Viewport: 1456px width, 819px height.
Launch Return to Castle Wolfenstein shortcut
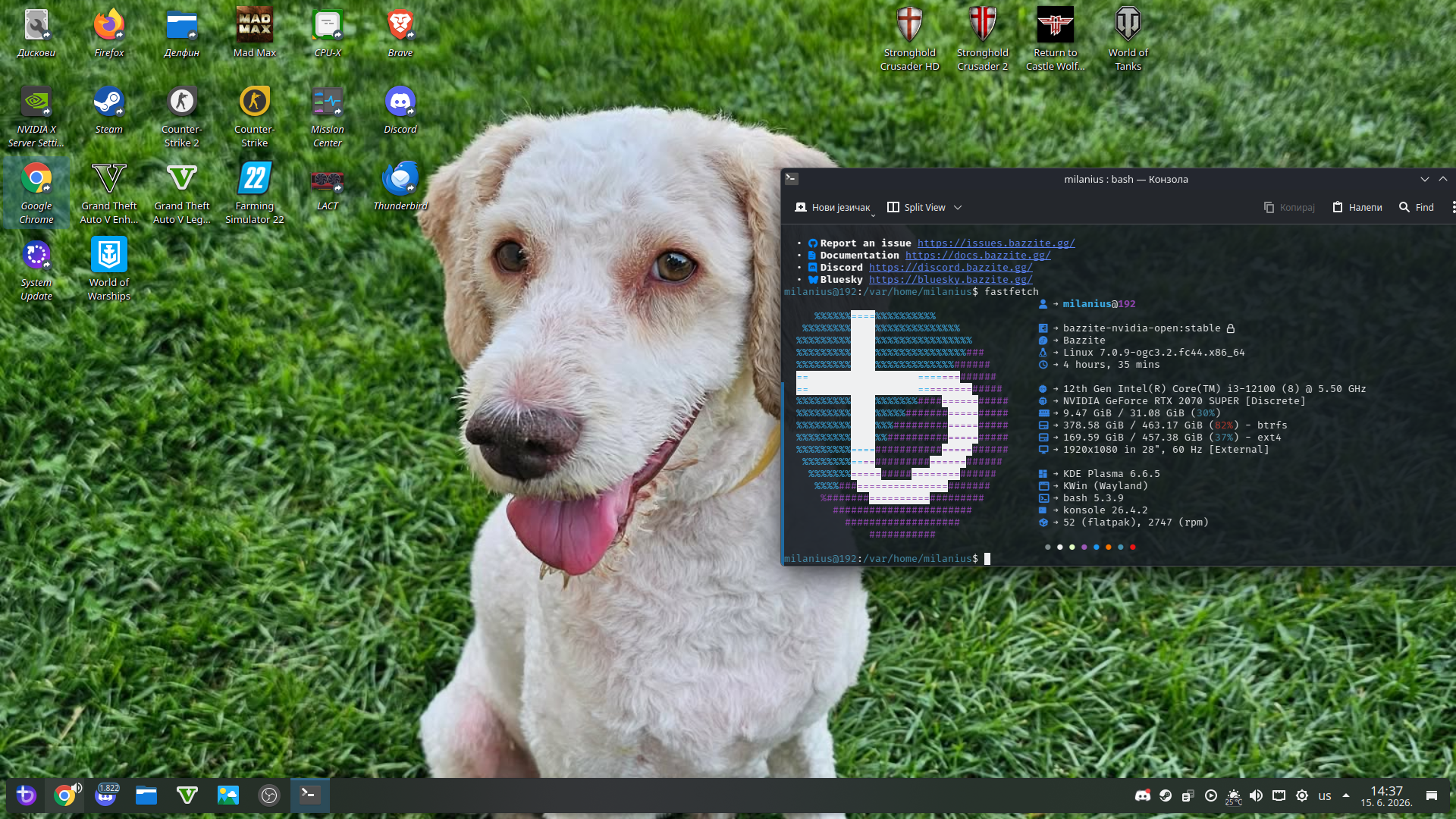(x=1056, y=39)
